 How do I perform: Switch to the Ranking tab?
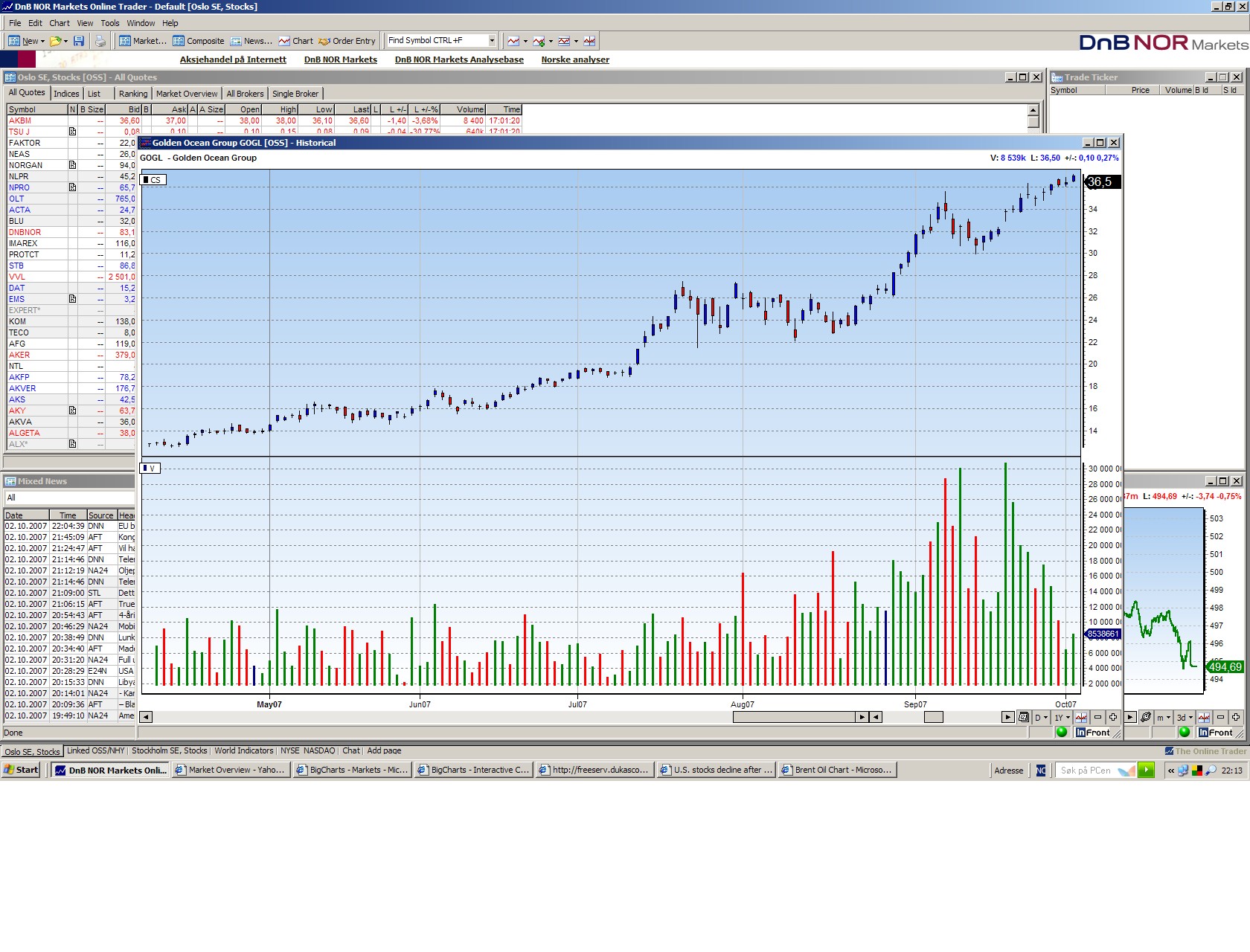(x=133, y=94)
